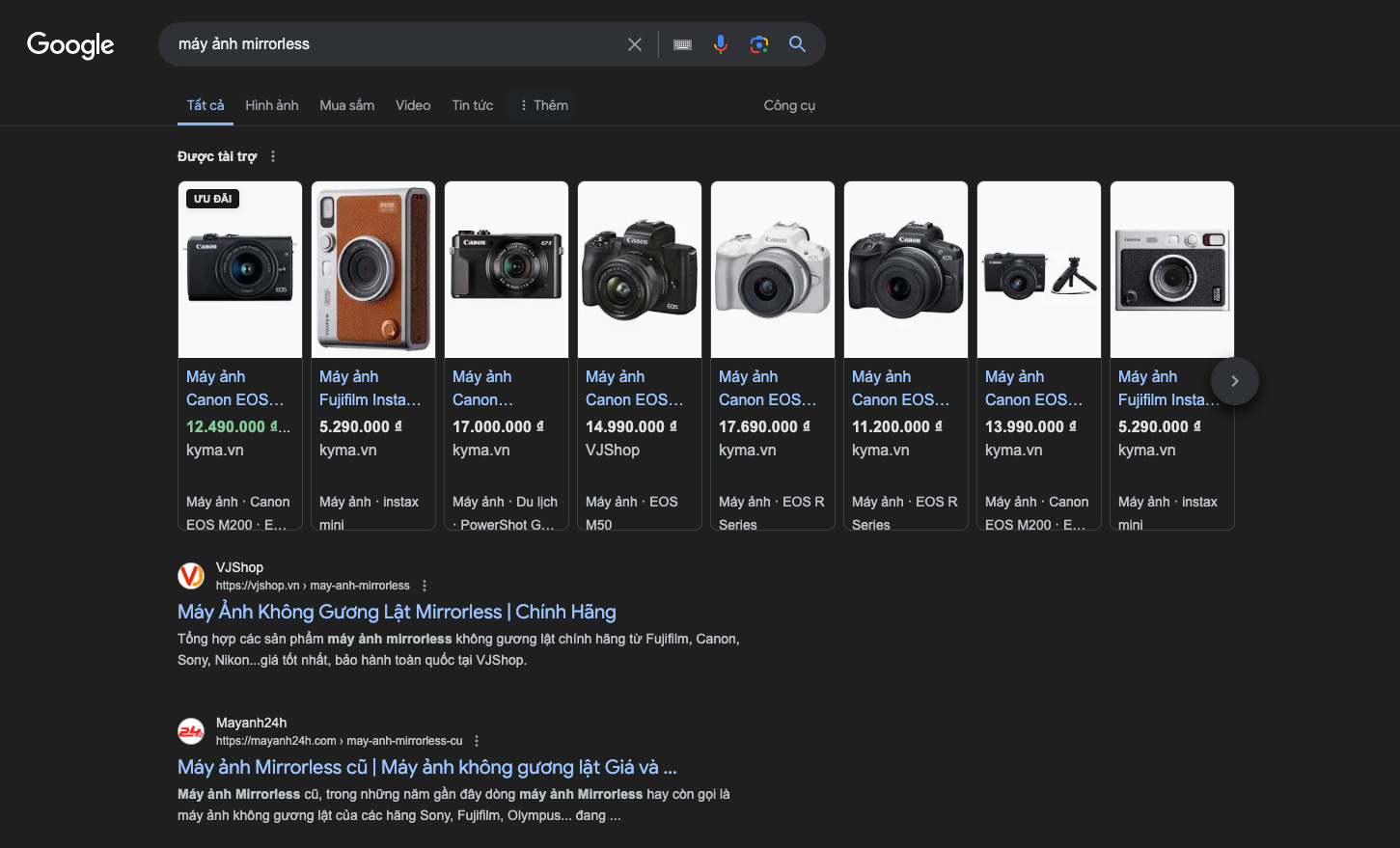Show next sponsored products with arrow
The width and height of the screenshot is (1400, 848).
point(1235,381)
